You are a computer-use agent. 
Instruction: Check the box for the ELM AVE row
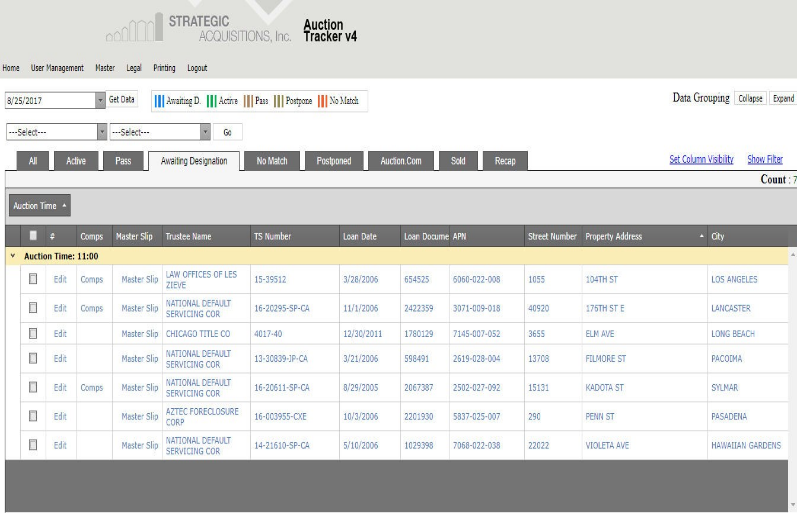click(33, 334)
